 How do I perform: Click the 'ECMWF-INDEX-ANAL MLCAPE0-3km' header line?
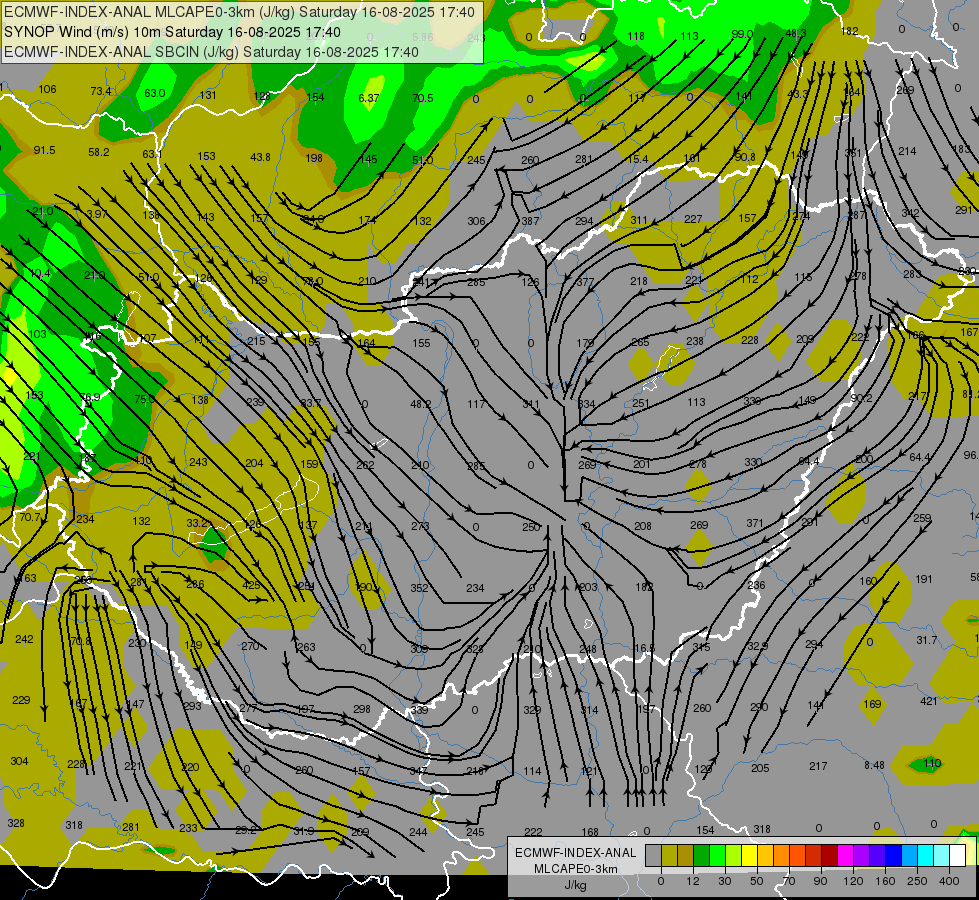tap(239, 12)
